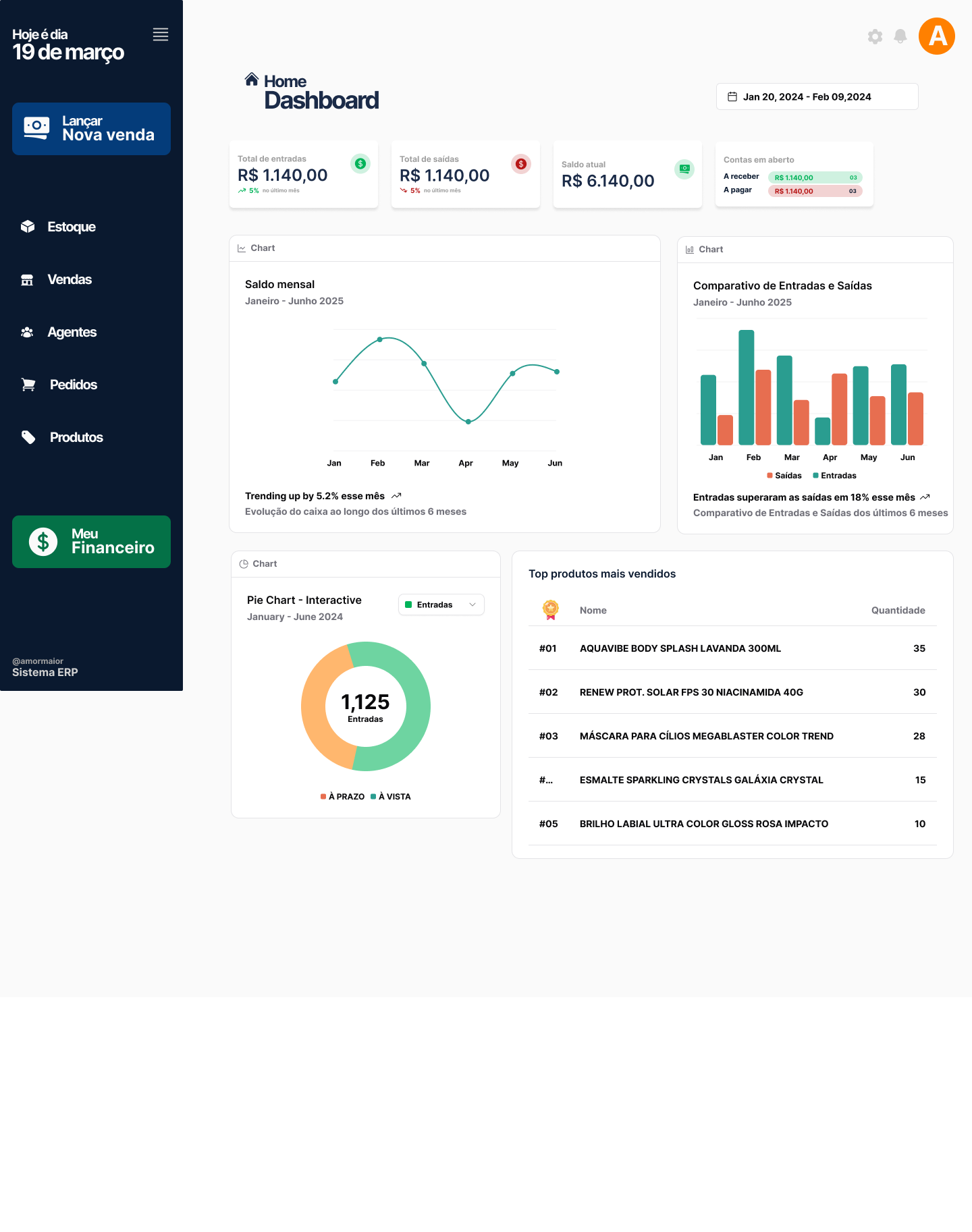
Task: Toggle the Saídas legend in bar chart
Action: point(784,476)
